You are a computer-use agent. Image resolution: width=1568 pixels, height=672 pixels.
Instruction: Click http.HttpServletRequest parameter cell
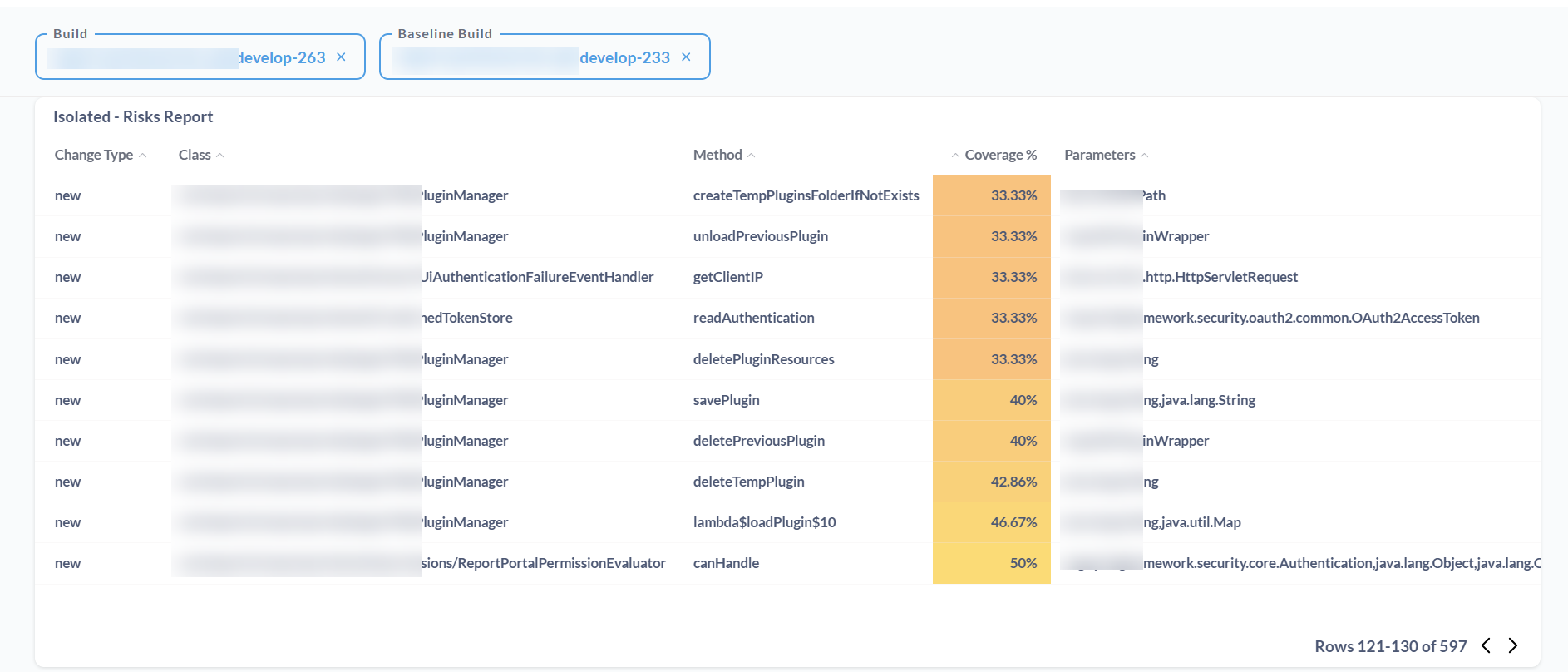pos(1220,277)
